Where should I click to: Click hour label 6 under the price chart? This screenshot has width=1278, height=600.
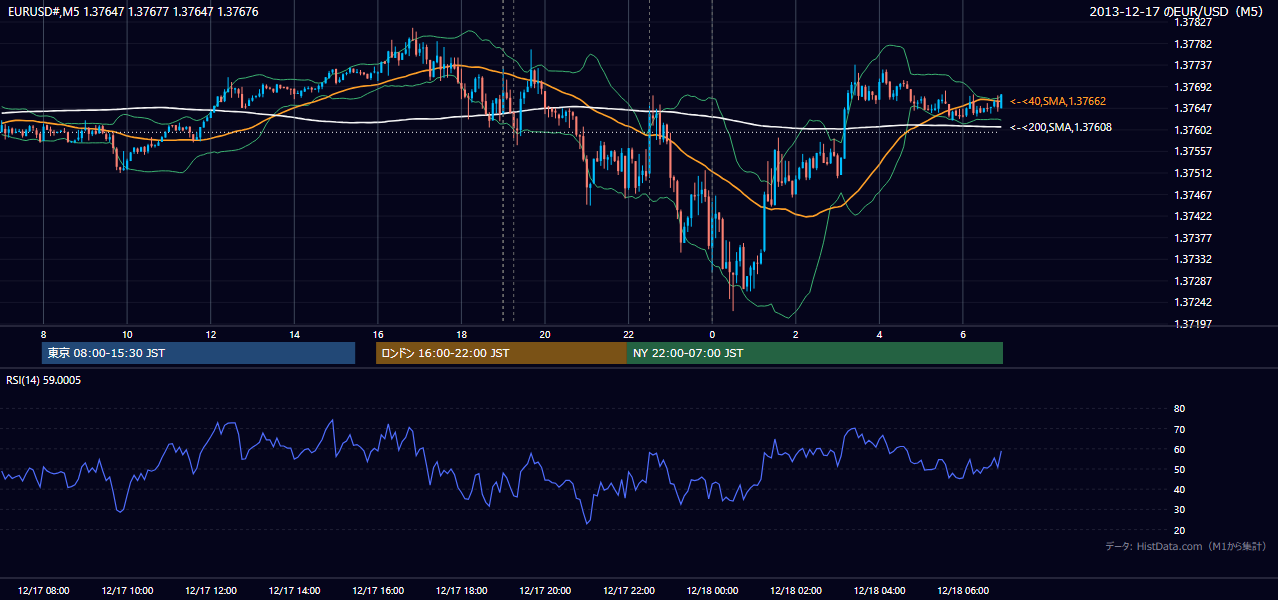tap(963, 334)
